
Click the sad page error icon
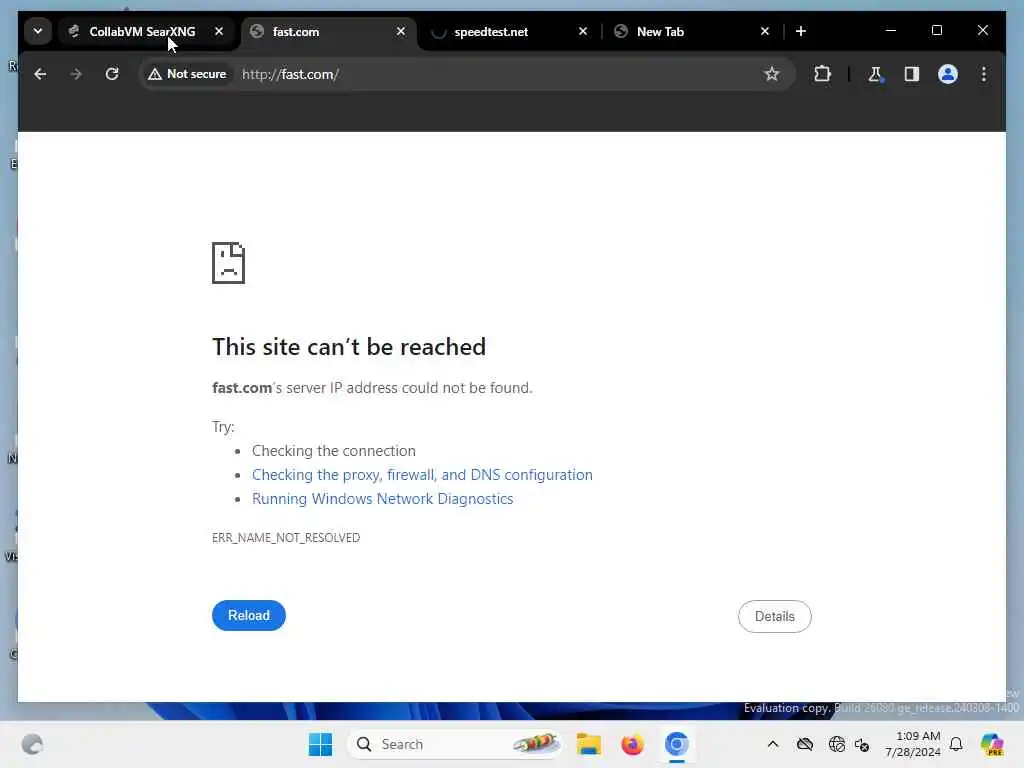[x=229, y=263]
